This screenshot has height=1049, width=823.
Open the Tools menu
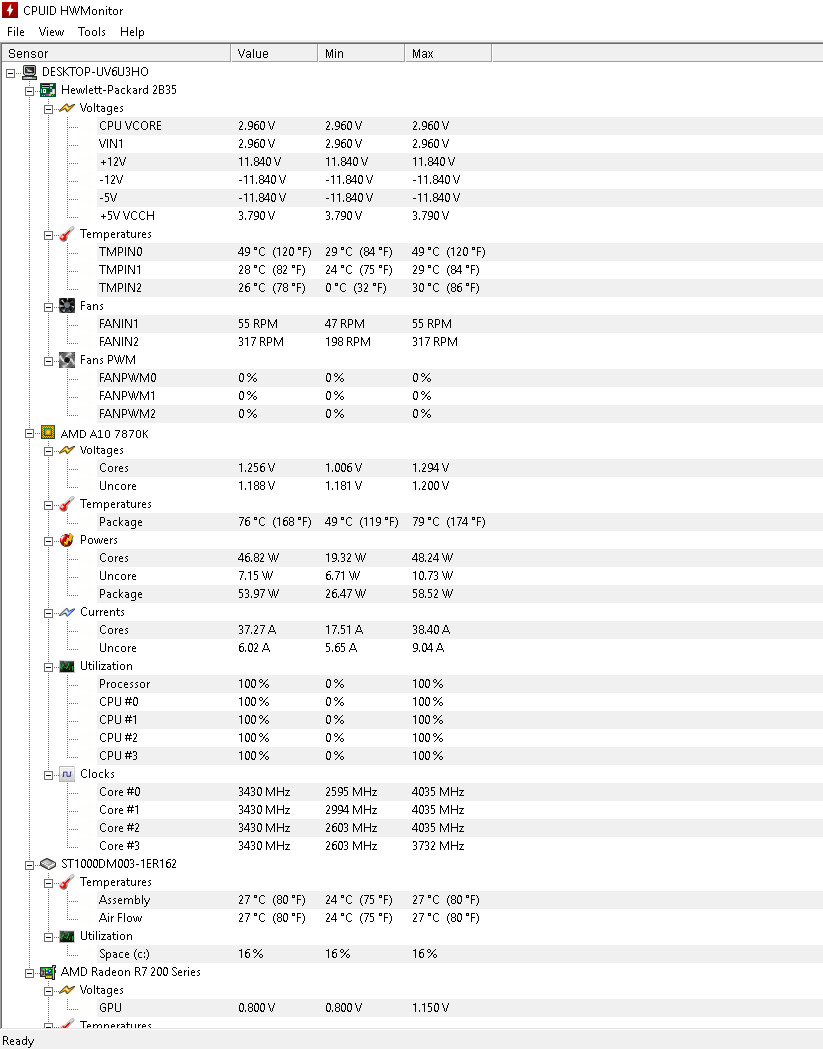pos(92,32)
